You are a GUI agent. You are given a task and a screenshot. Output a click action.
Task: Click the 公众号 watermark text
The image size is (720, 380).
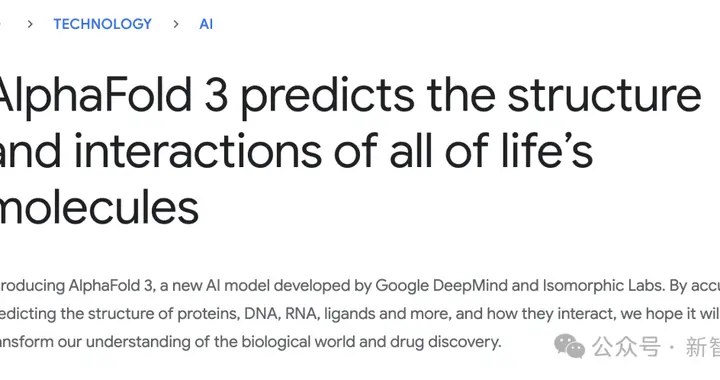click(x=626, y=346)
